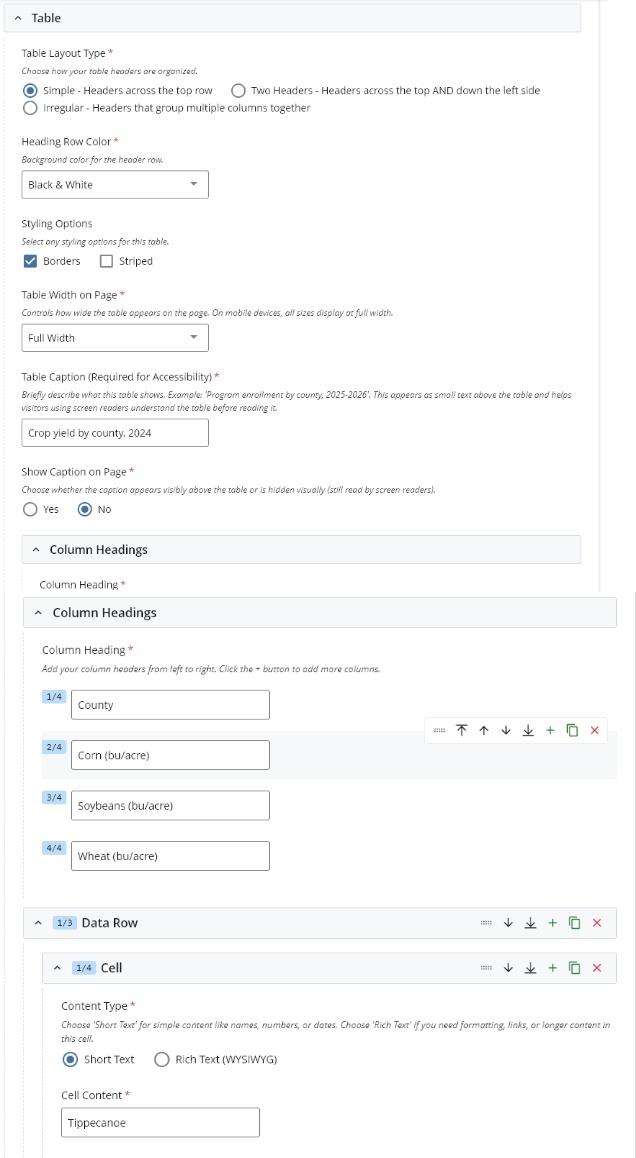Click the move-up arrow in the column toolbar

pos(483,730)
